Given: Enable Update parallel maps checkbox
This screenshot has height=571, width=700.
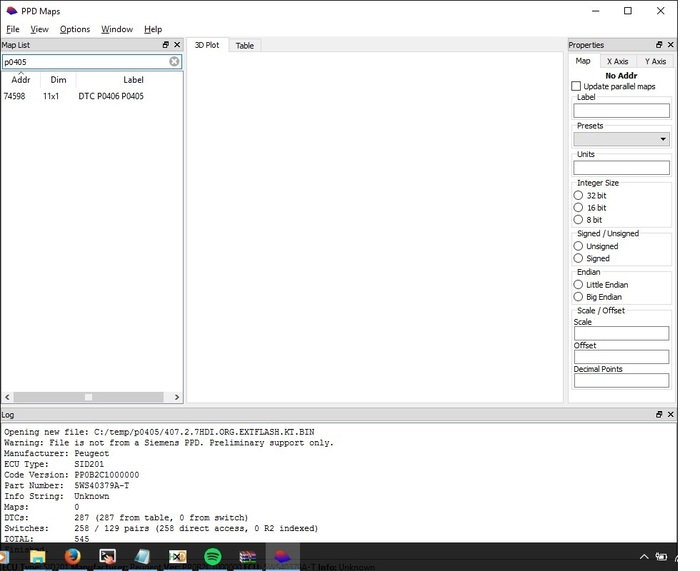Looking at the screenshot, I should pyautogui.click(x=577, y=87).
